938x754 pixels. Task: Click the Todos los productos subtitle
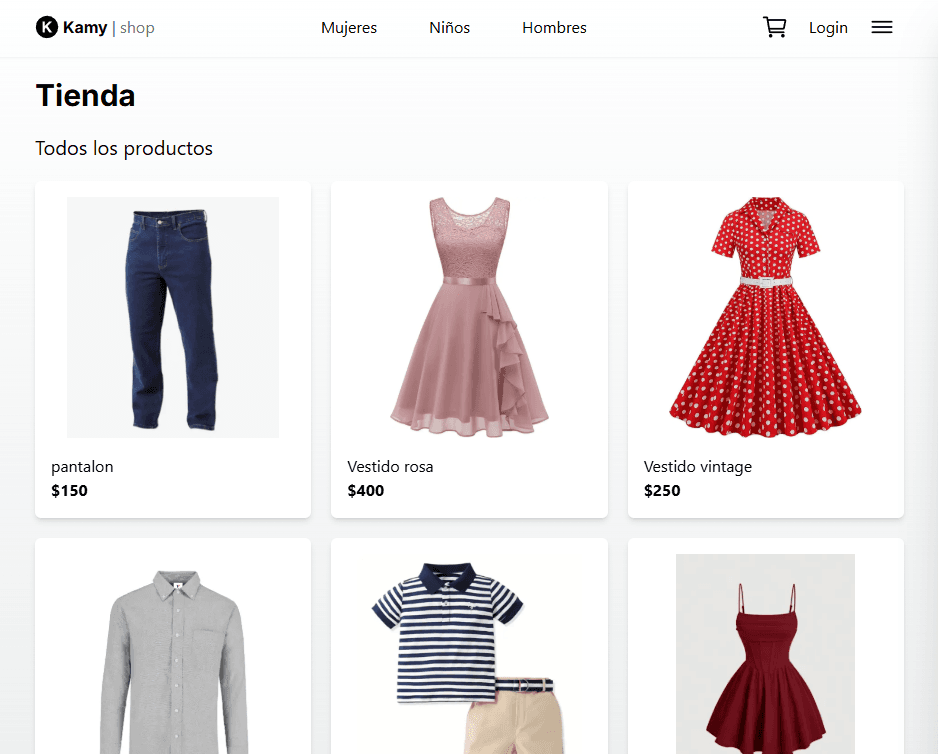(124, 148)
